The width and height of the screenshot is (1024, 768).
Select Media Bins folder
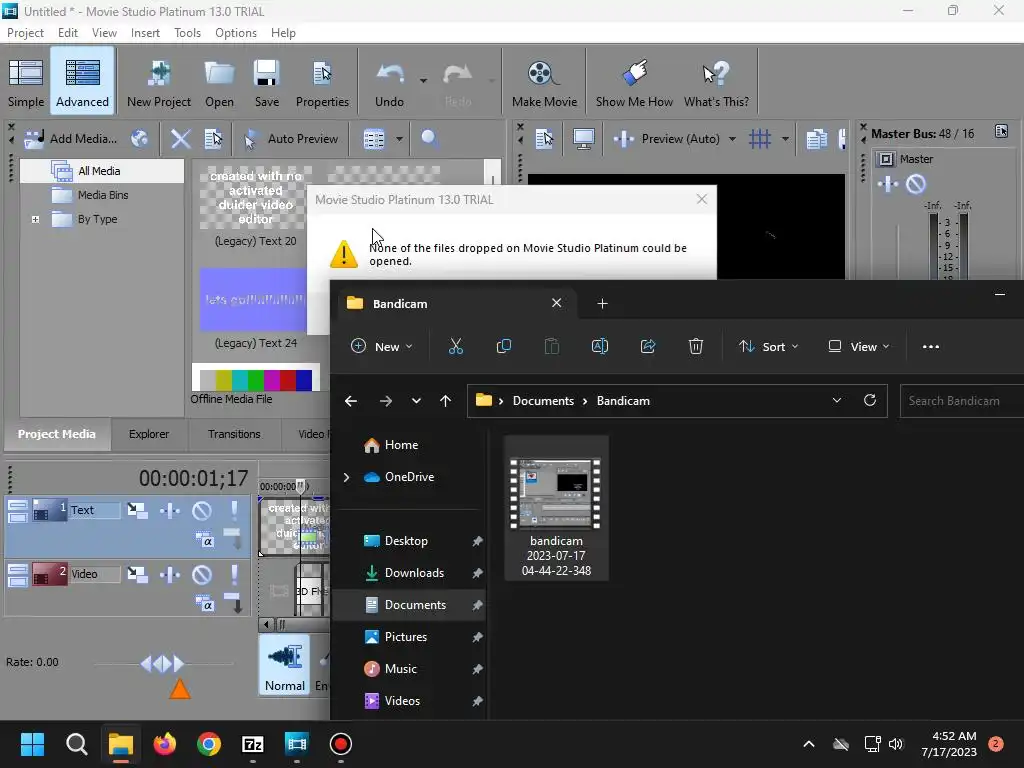coord(103,195)
